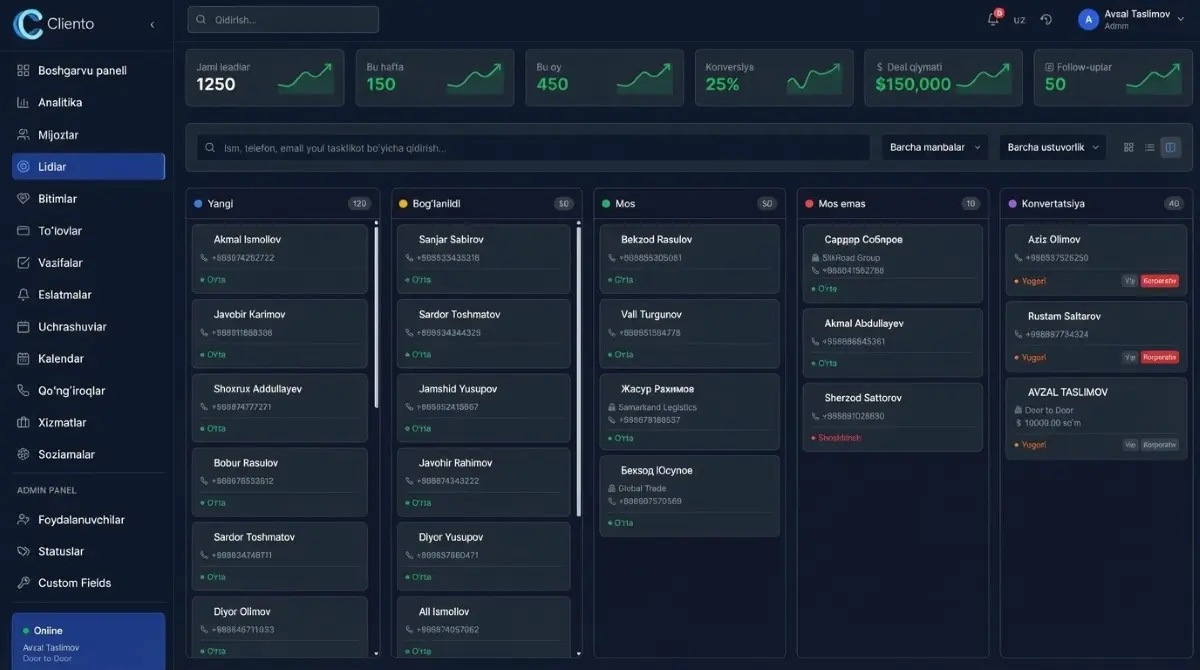Open the Eslatmalar reminders icon
The height and width of the screenshot is (670, 1200).
[x=22, y=294]
